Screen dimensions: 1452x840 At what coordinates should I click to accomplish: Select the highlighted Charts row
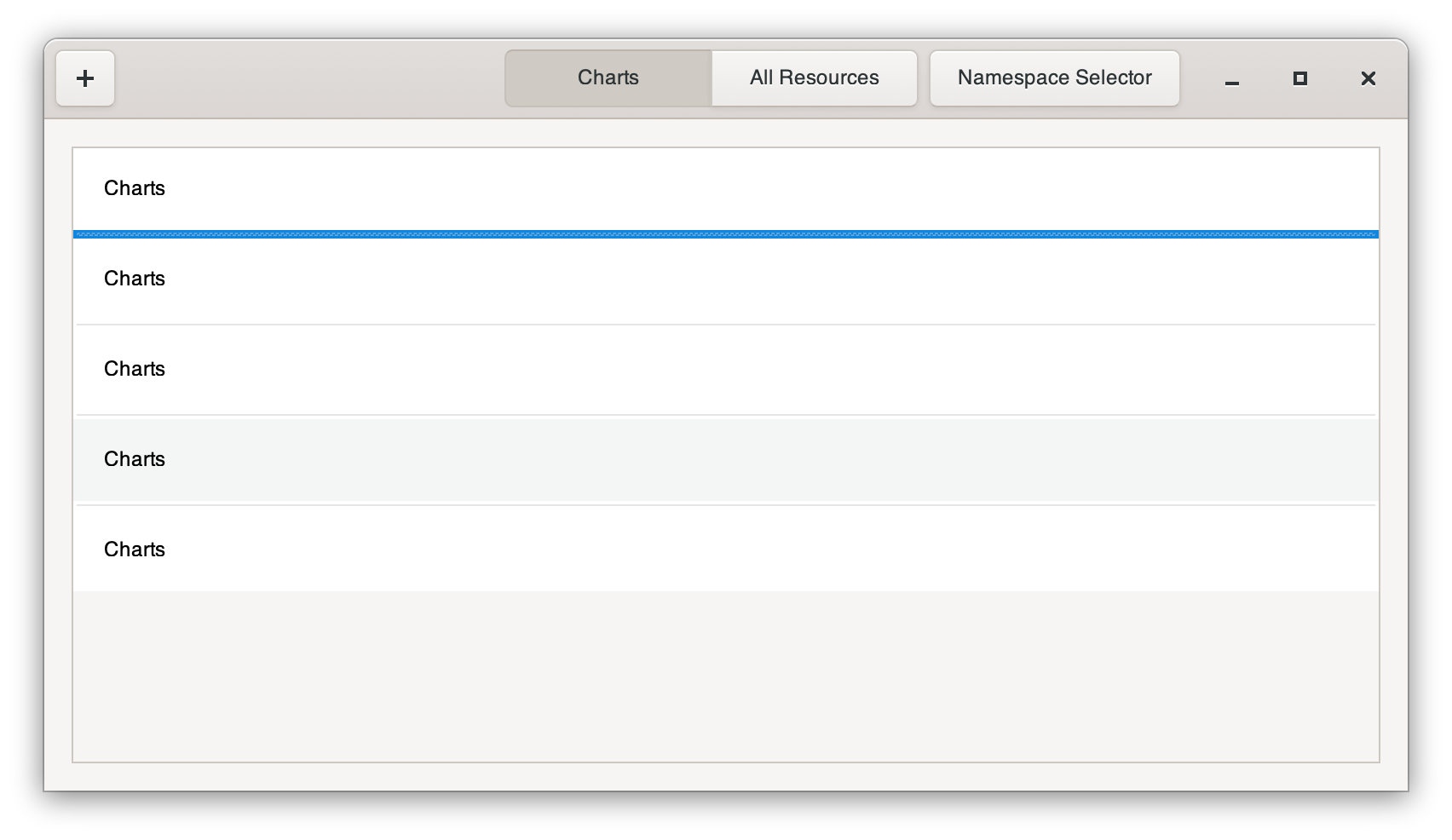click(726, 459)
